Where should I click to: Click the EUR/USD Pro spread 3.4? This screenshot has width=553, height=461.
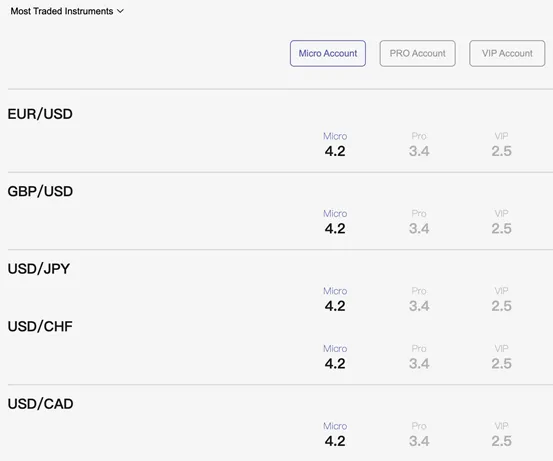coord(419,151)
